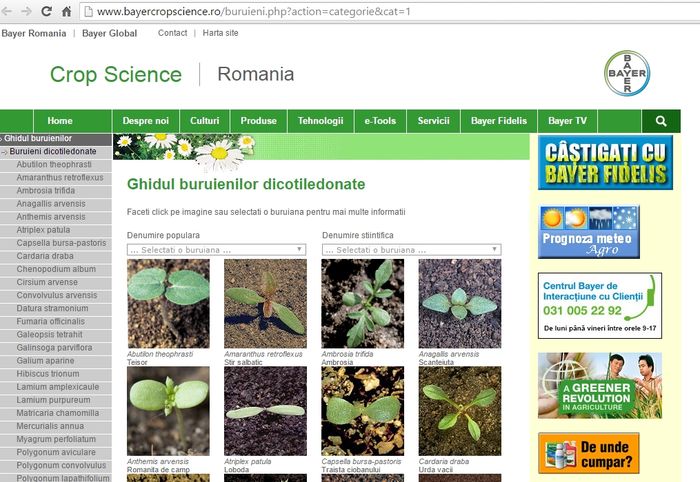Click the De unde cumpar banner
Screen dimensions: 700x482
point(589,453)
